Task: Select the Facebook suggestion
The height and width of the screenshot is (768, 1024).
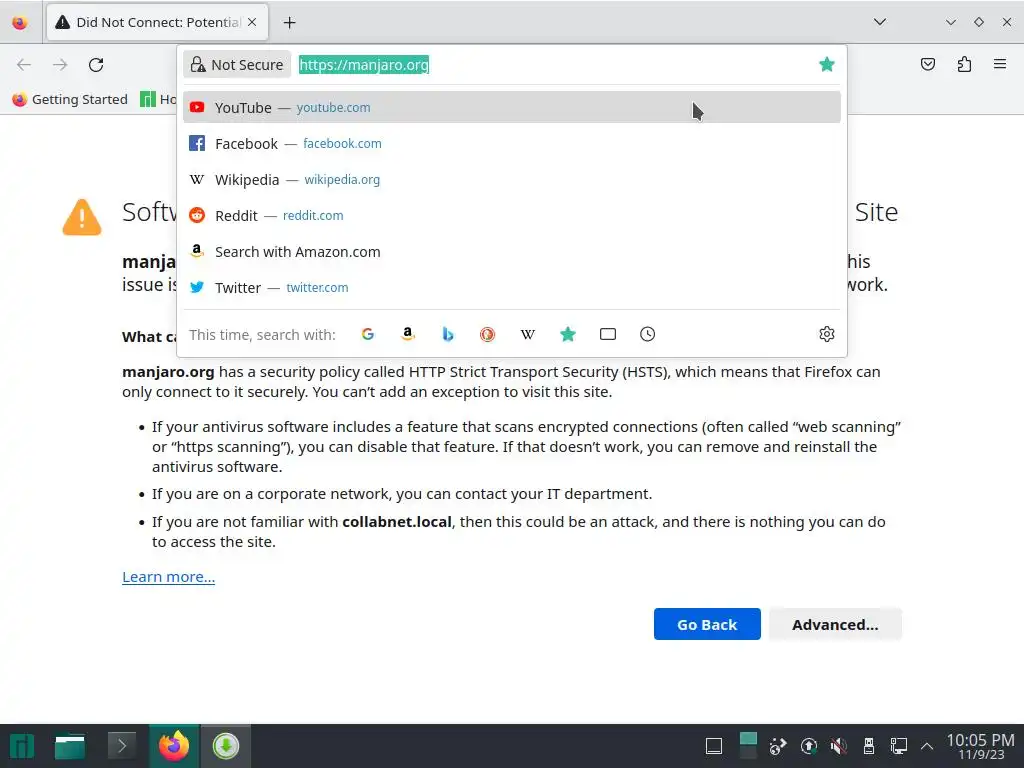Action: (x=511, y=143)
